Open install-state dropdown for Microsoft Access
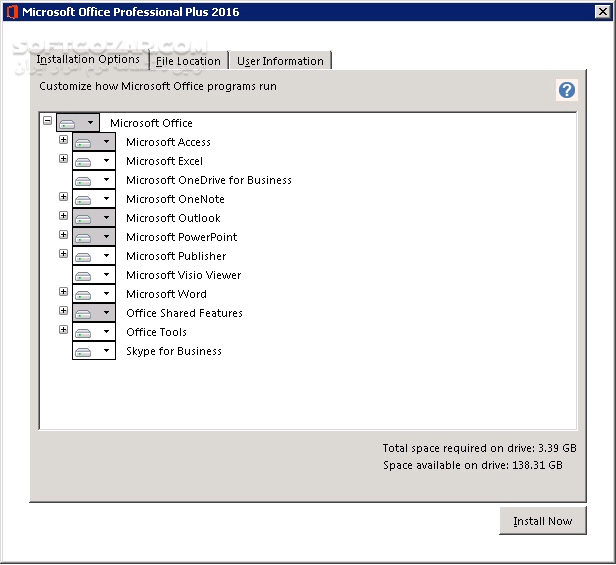This screenshot has width=616, height=565. click(94, 142)
